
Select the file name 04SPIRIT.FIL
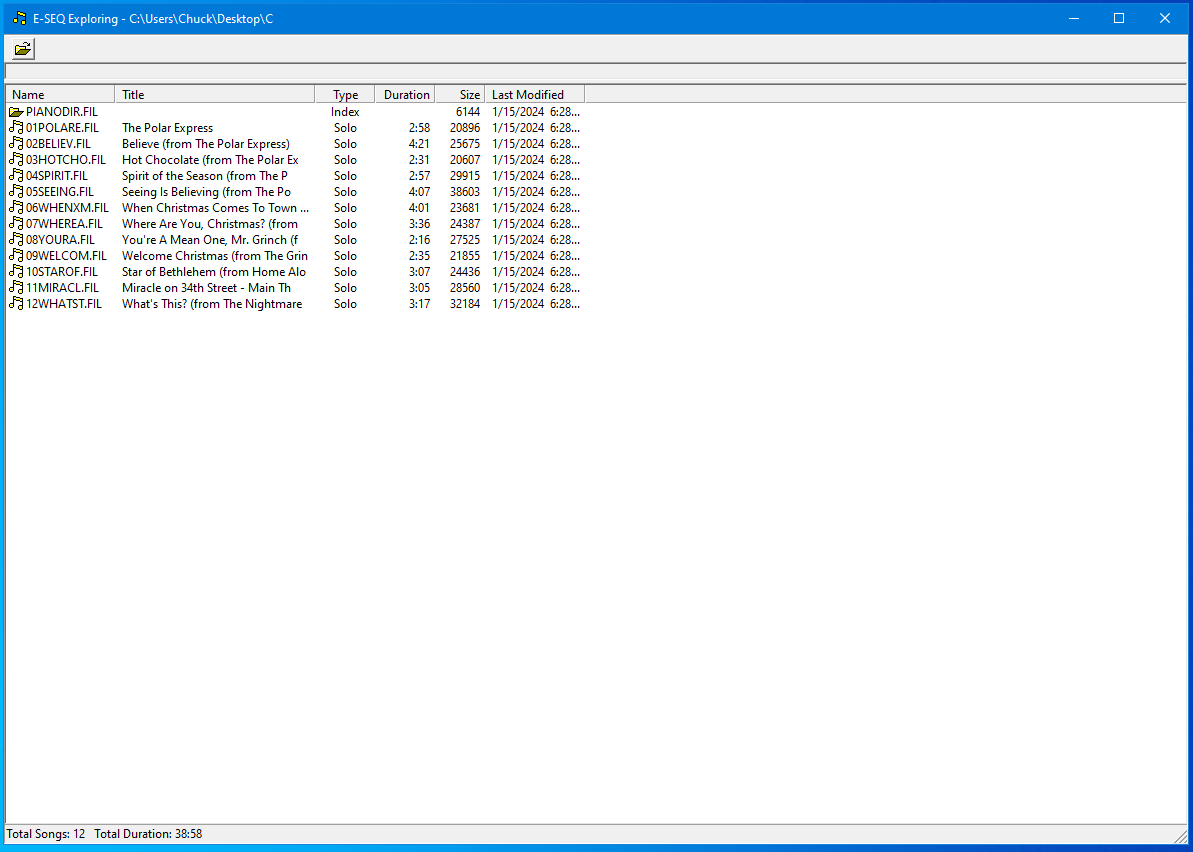(57, 176)
